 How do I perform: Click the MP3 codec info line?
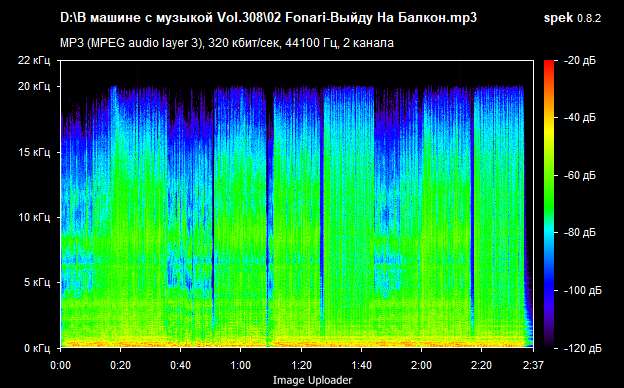pos(227,43)
